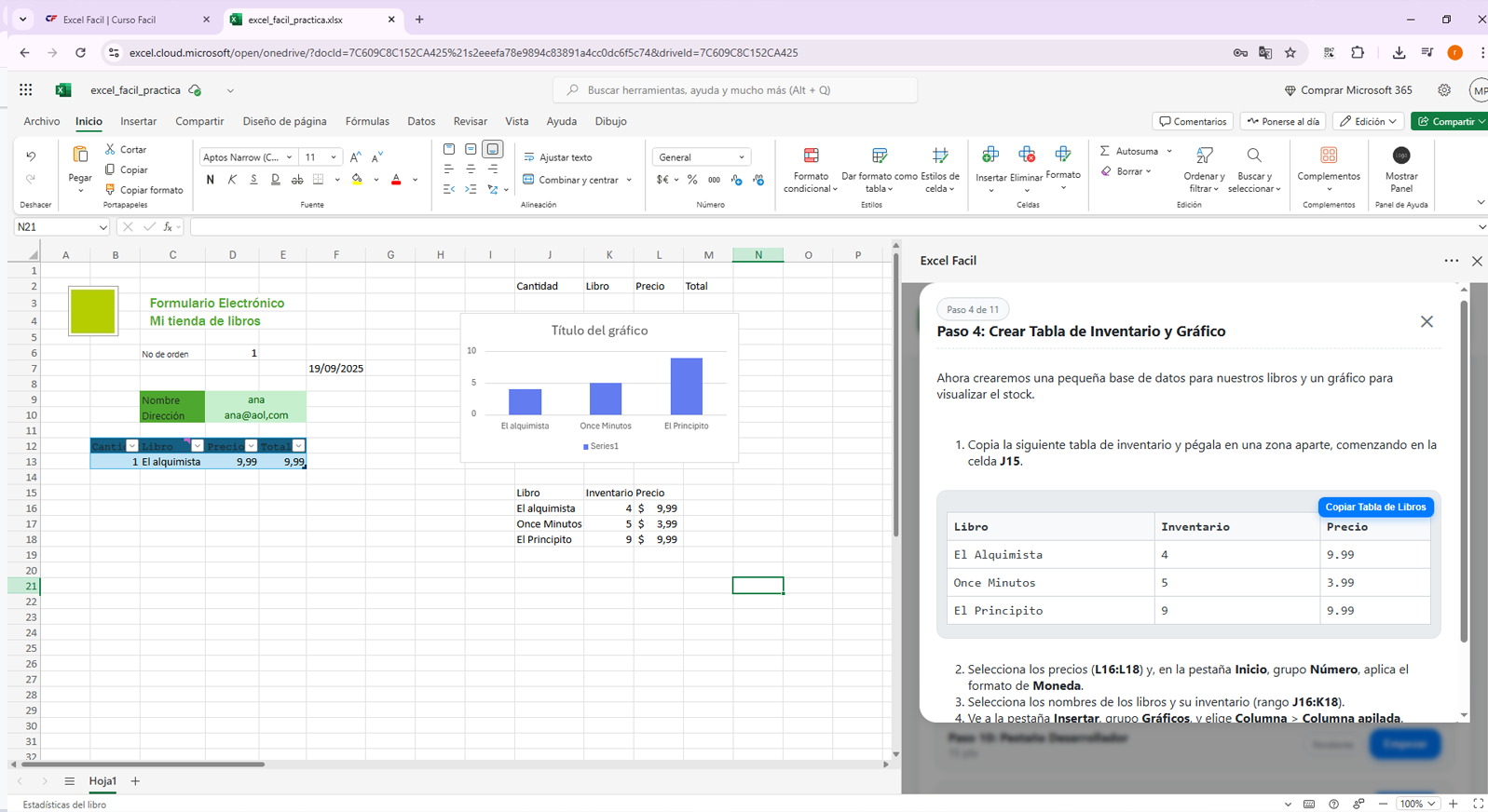Viewport: 1488px width, 812px height.
Task: Open the Excel Facil panel more options
Action: [1452, 261]
